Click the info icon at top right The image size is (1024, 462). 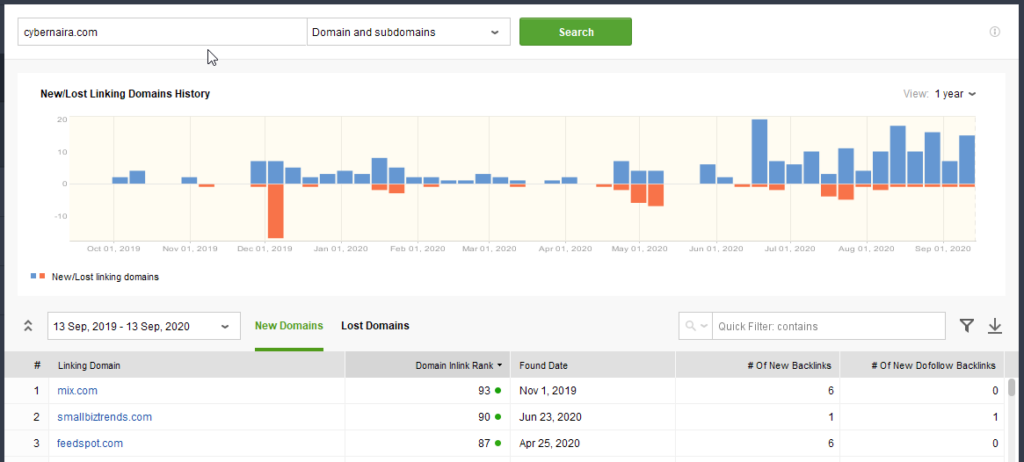[994, 32]
